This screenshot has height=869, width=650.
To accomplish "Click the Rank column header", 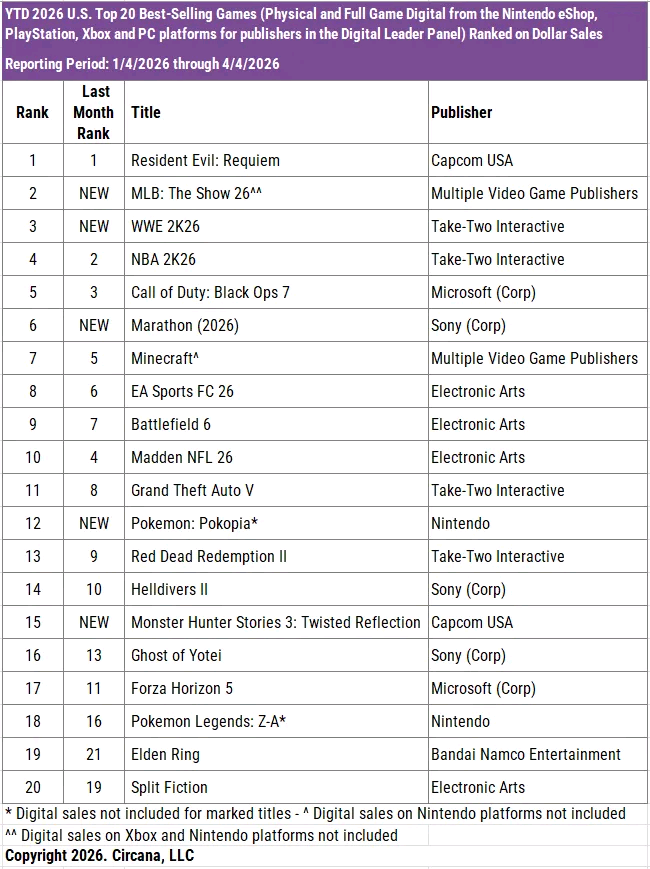I will tap(32, 112).
